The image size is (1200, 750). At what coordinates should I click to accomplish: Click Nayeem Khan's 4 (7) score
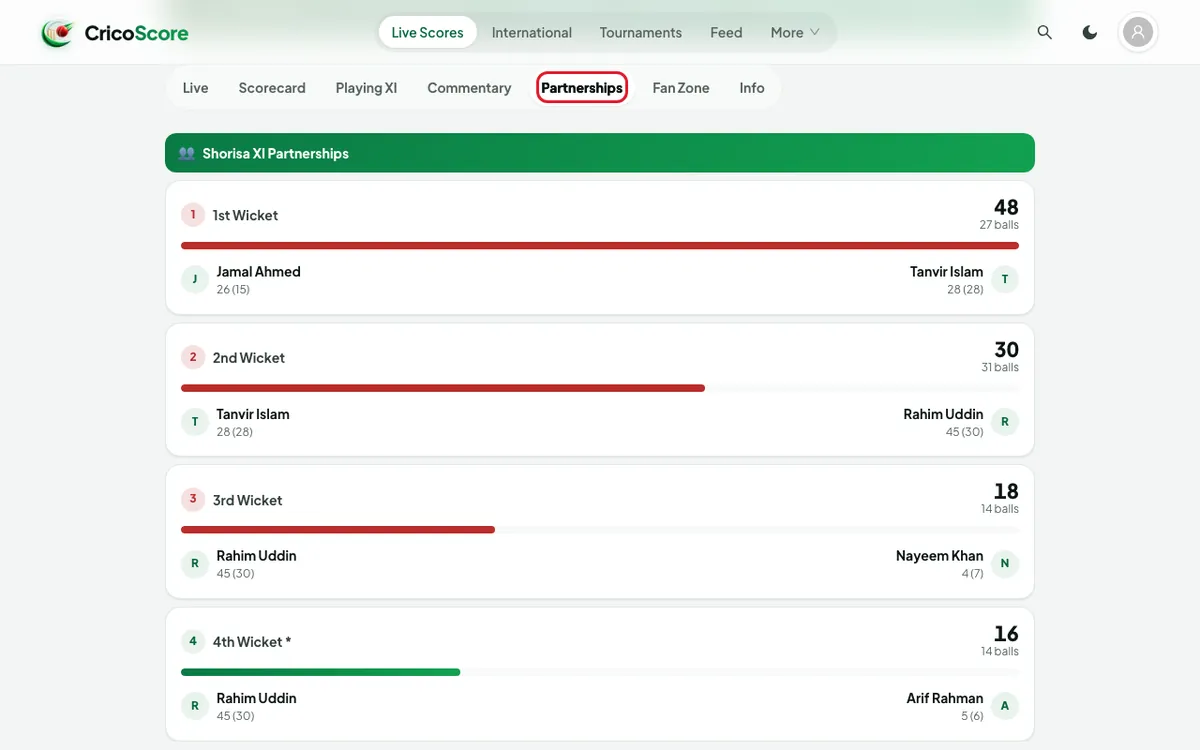click(x=972, y=573)
